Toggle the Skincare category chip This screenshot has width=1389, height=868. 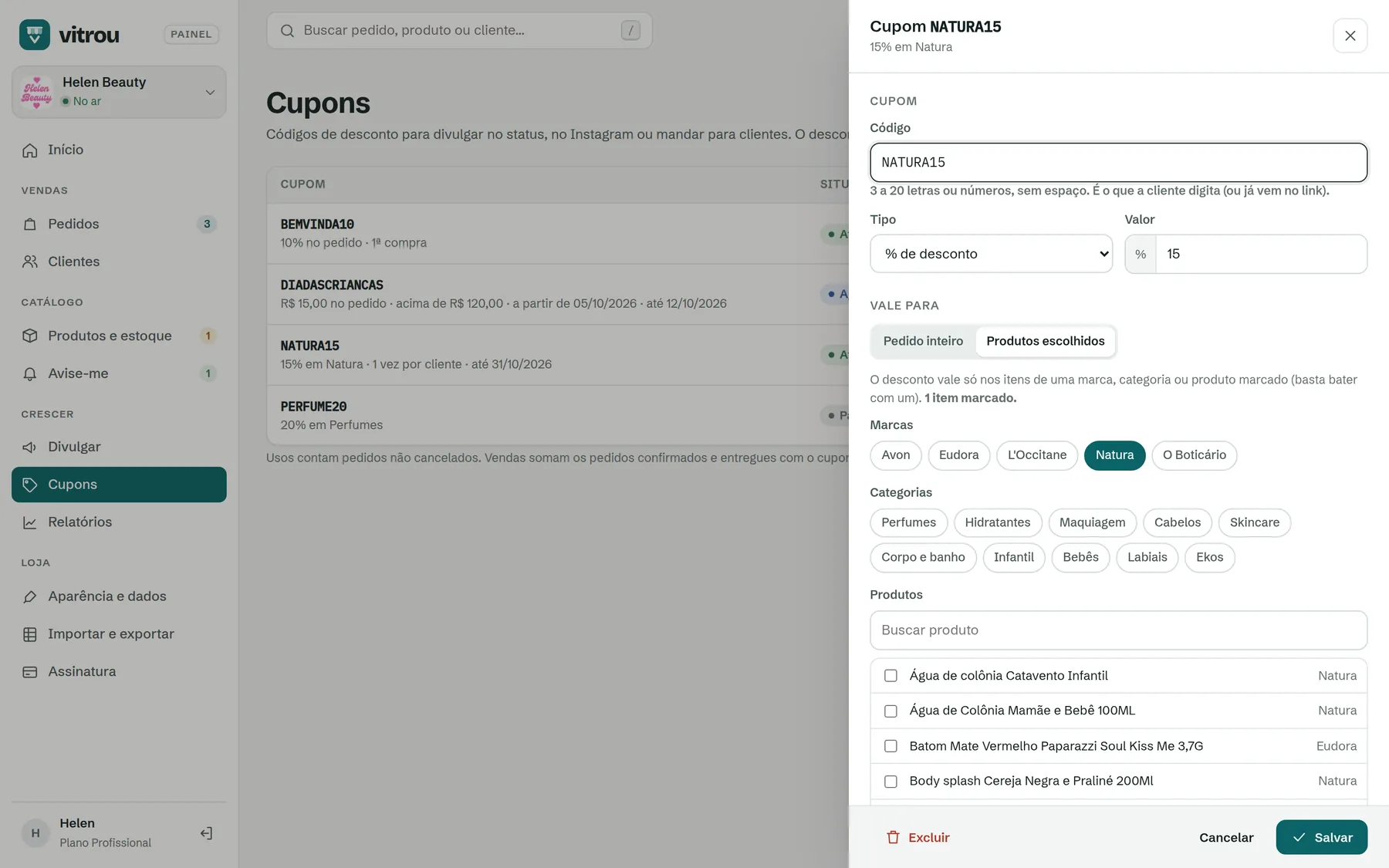pyautogui.click(x=1254, y=523)
